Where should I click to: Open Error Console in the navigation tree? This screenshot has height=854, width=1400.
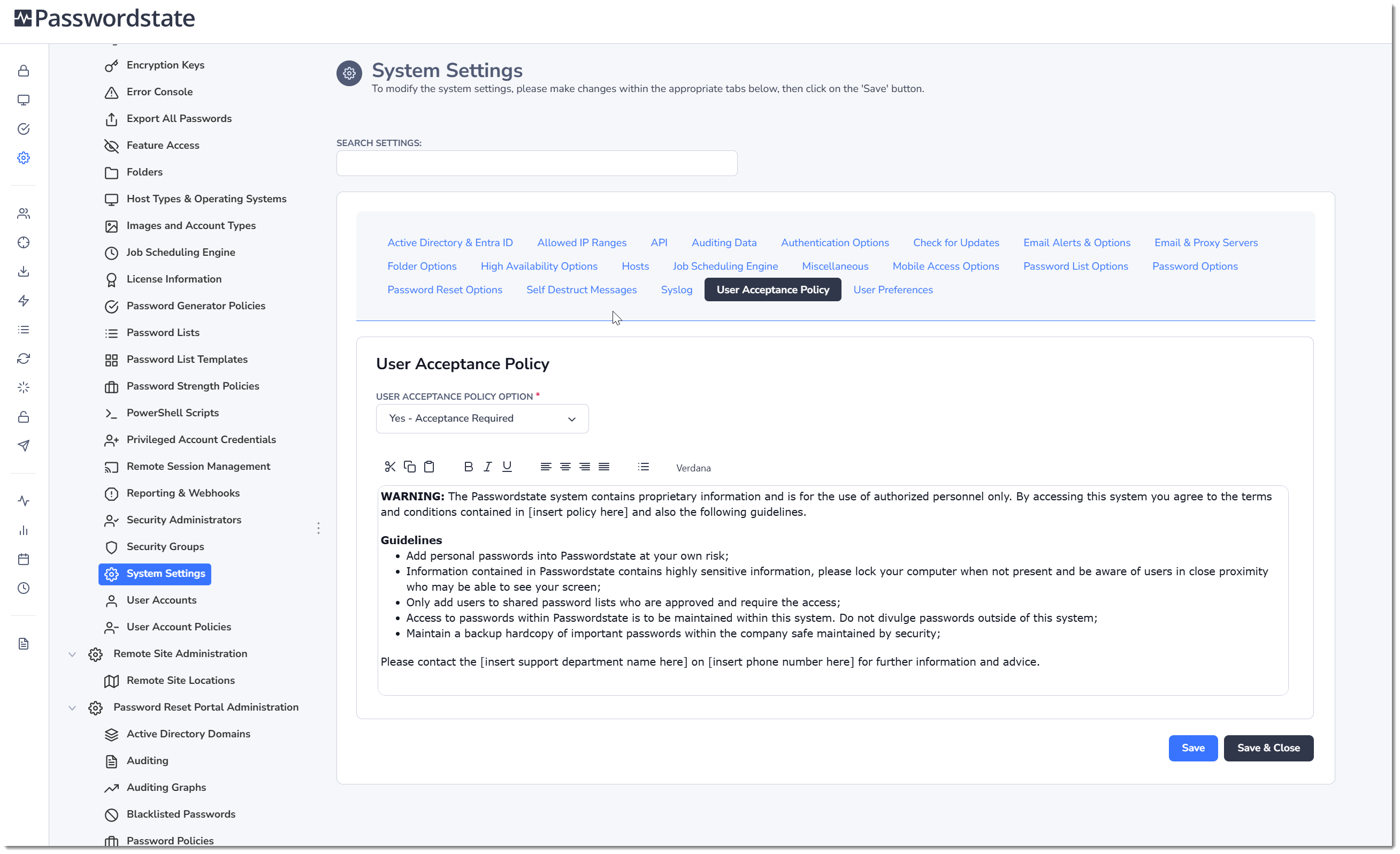click(x=159, y=92)
